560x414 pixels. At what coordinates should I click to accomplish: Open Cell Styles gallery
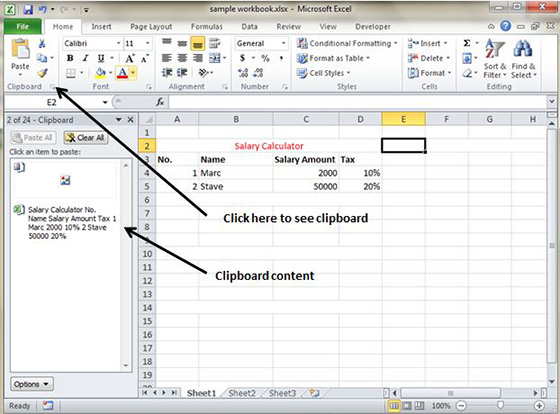click(324, 73)
